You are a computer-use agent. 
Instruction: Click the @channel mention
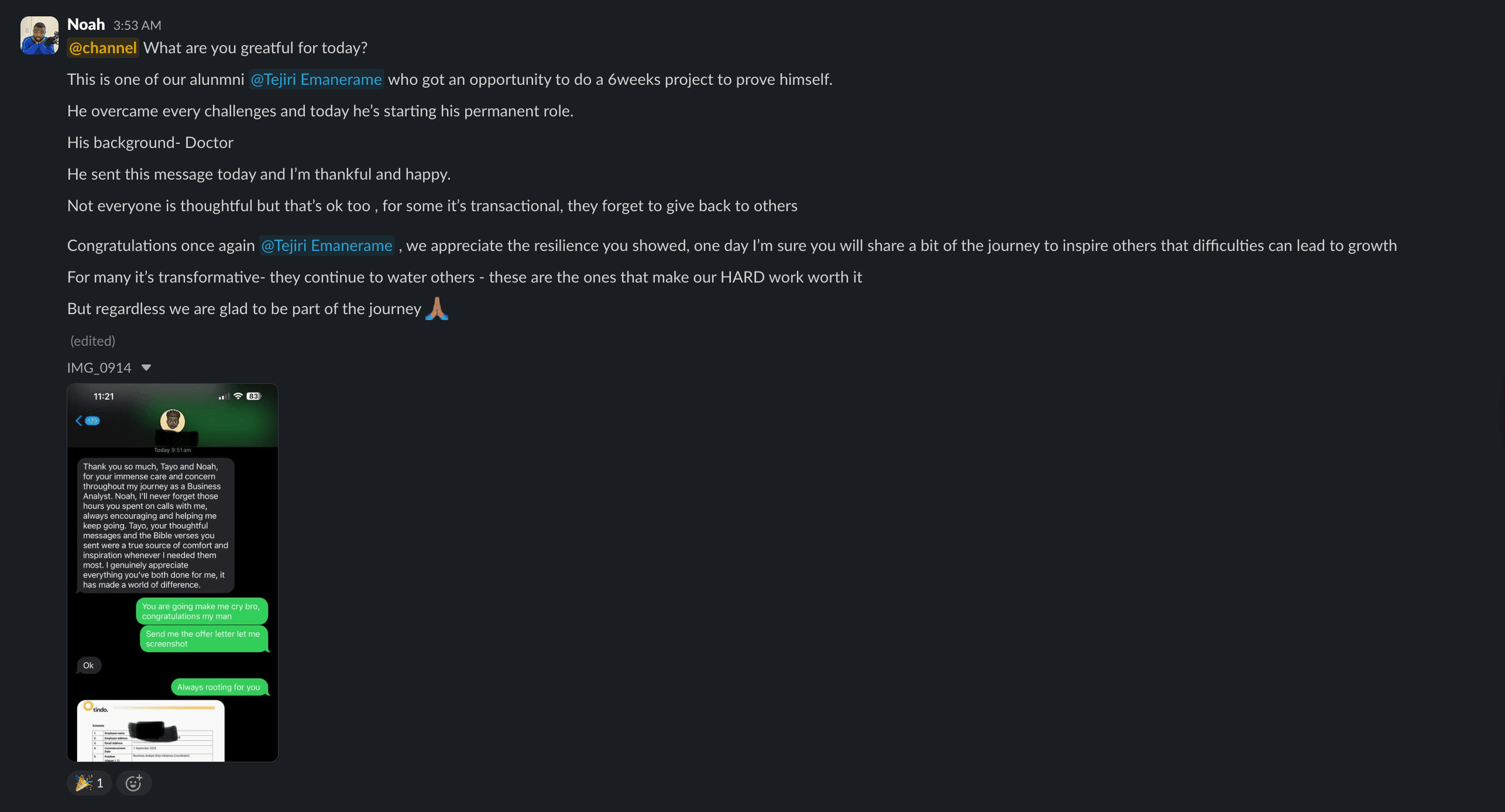103,48
